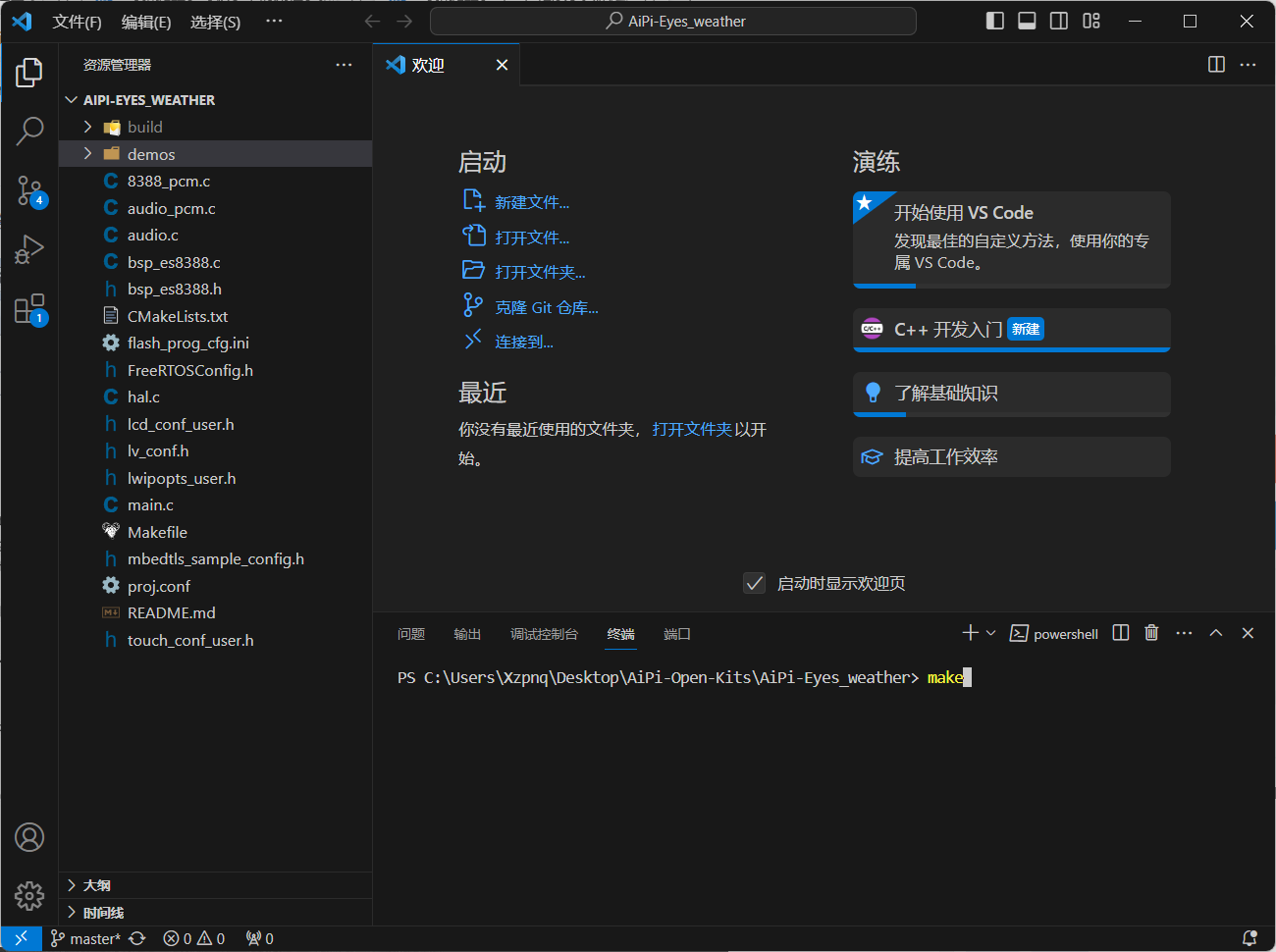Click the AiPi-Eyes_weather command center search box
This screenshot has height=952, width=1276.
673,21
